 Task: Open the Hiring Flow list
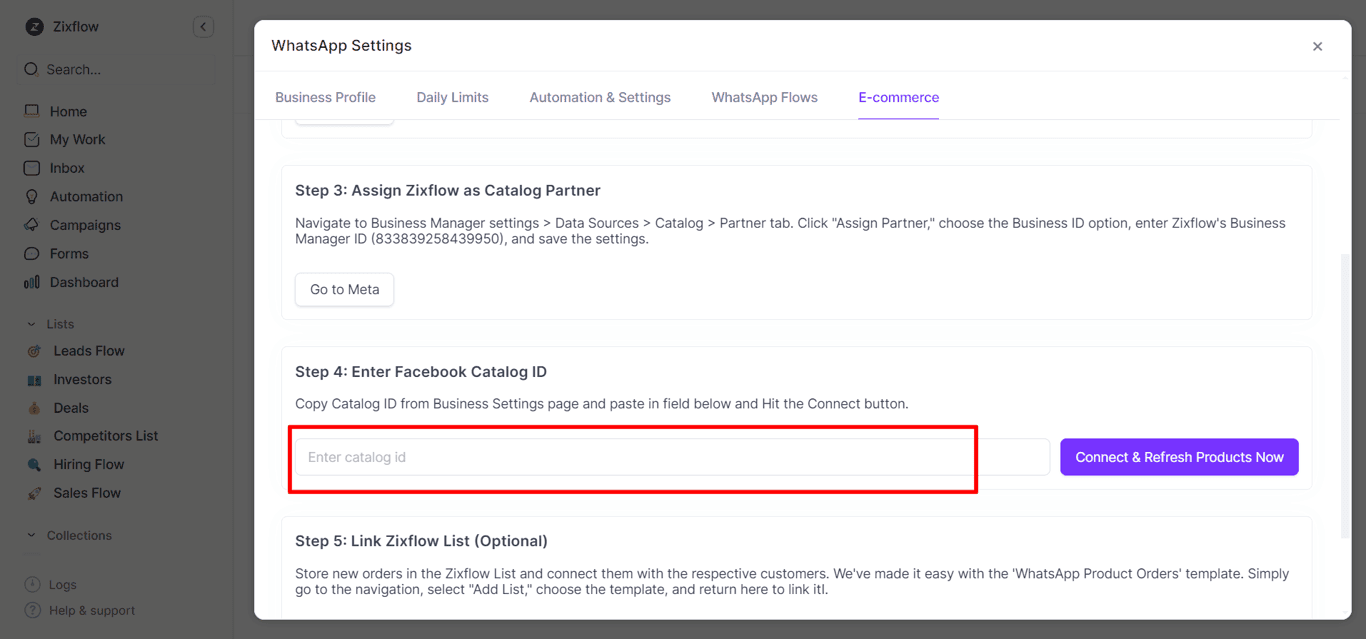[x=33, y=463]
